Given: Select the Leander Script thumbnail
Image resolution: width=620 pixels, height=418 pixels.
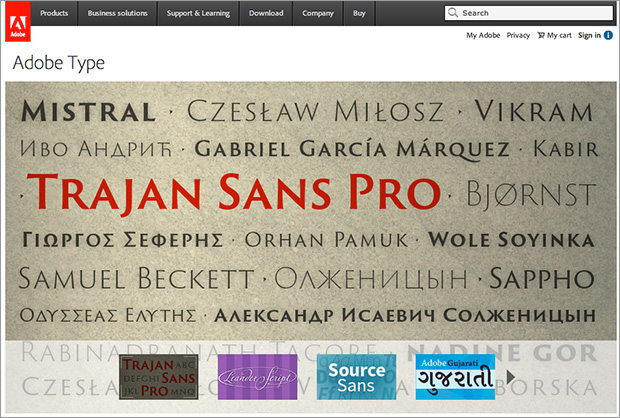Looking at the screenshot, I should (257, 377).
